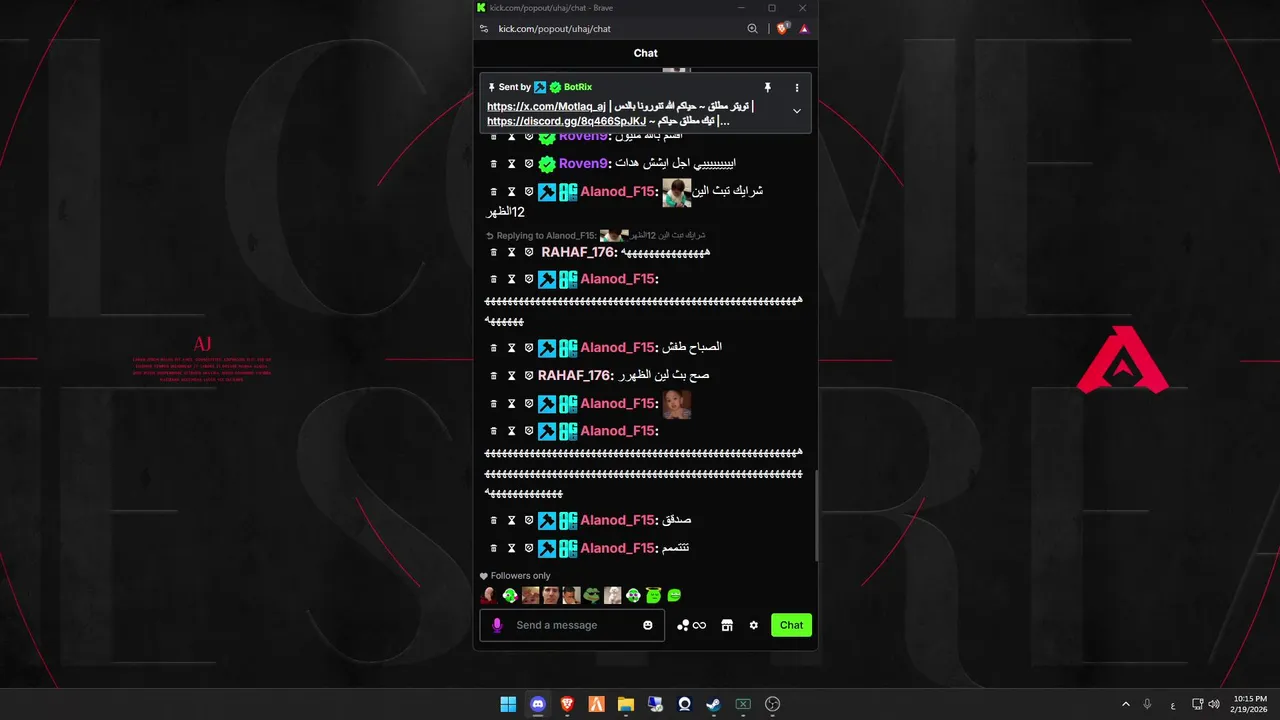Click RAHAF_176 username on 'صح بث لين الظهر'
This screenshot has height=720, width=1280.
(x=574, y=376)
